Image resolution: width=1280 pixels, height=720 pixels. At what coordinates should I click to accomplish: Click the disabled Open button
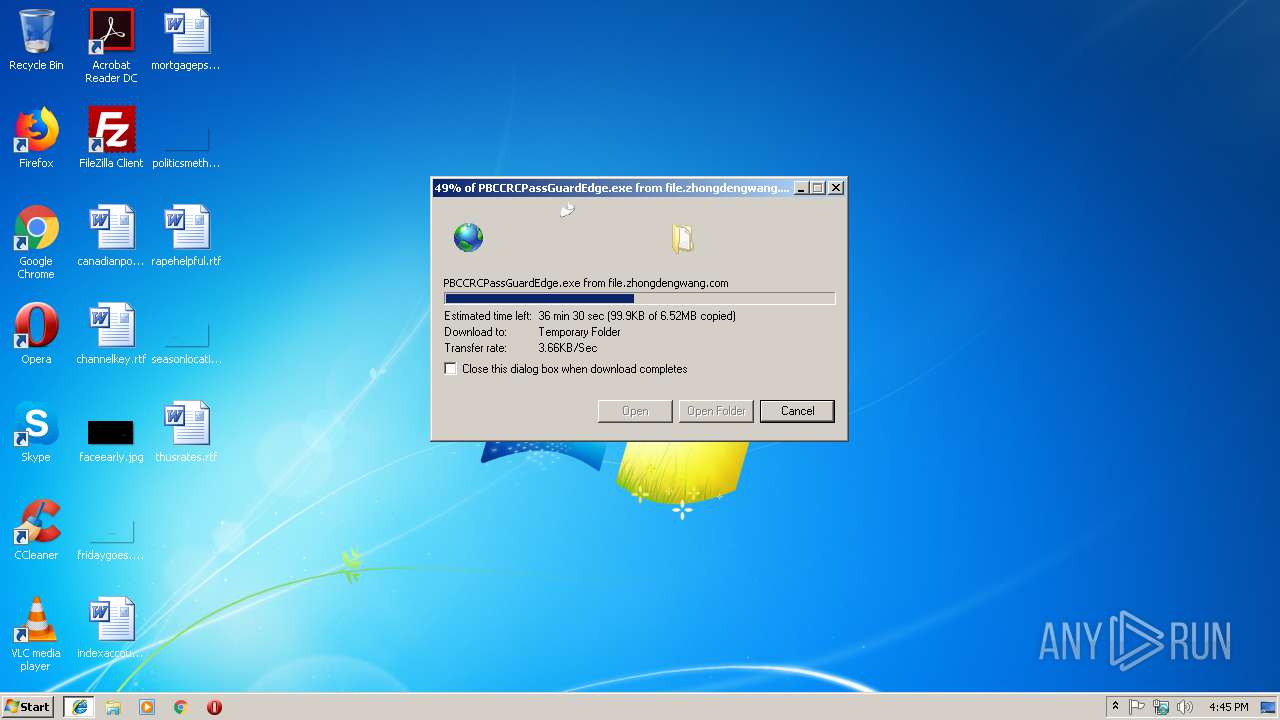point(635,411)
